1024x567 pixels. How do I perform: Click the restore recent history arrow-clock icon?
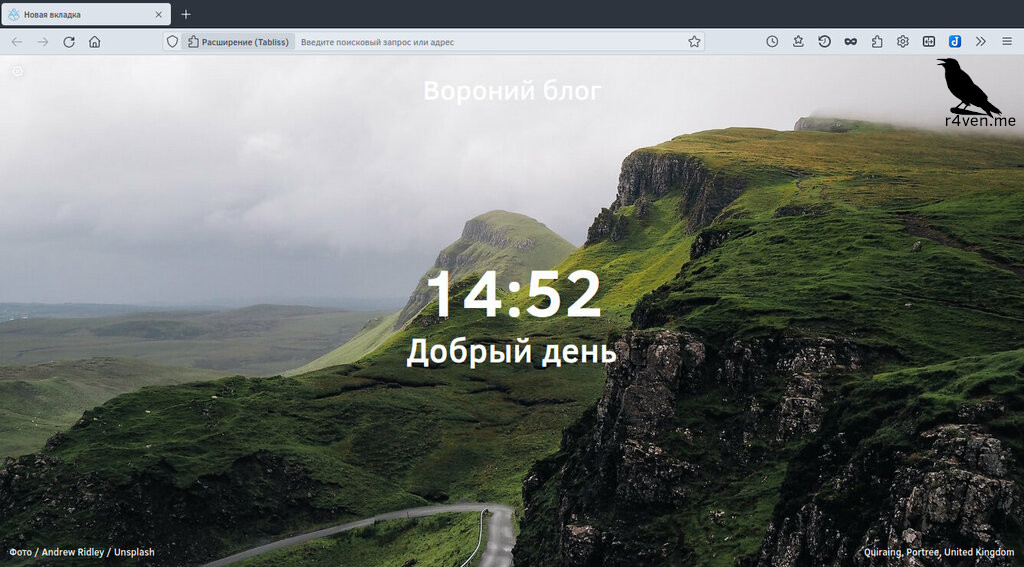824,42
